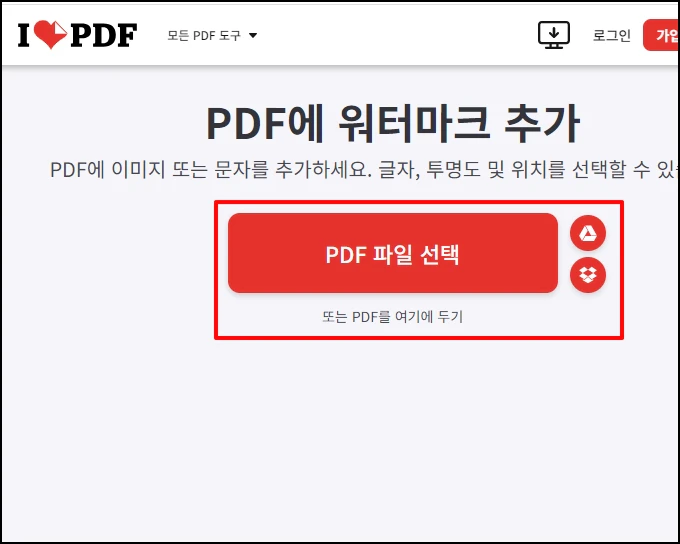The height and width of the screenshot is (544, 680).
Task: Click the red heart in the logo
Action: click(x=51, y=35)
